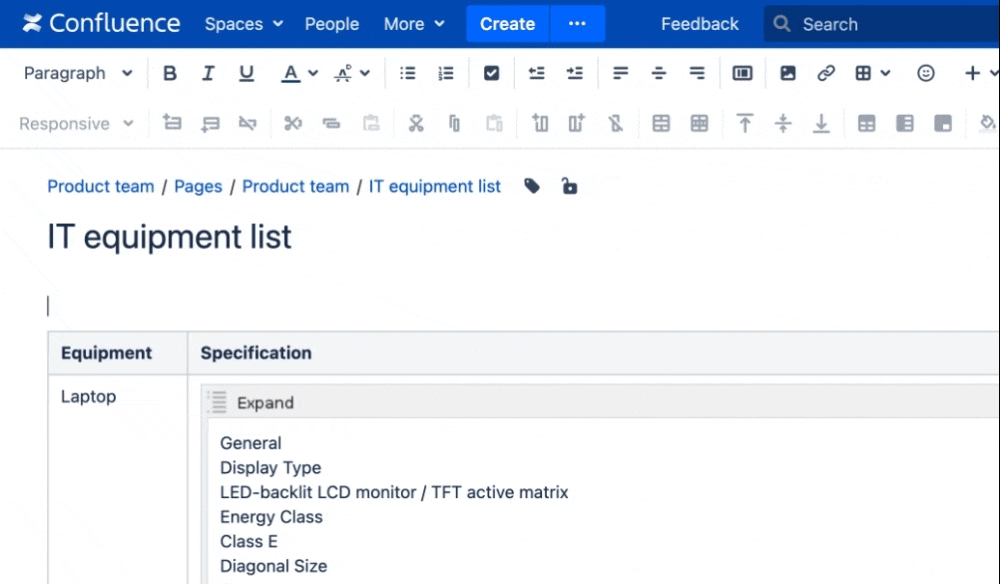This screenshot has height=584, width=1000.
Task: Toggle underline formatting
Action: 246,73
